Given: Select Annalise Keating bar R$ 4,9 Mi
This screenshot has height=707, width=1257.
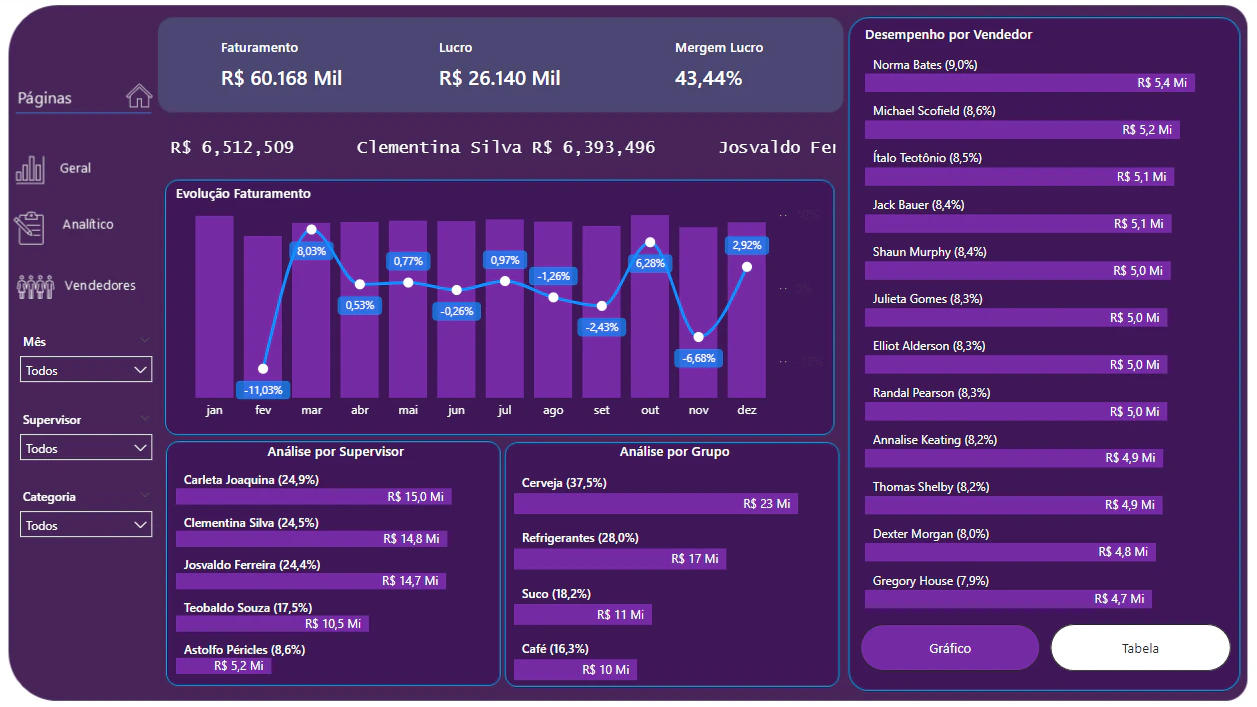Looking at the screenshot, I should pyautogui.click(x=1014, y=457).
